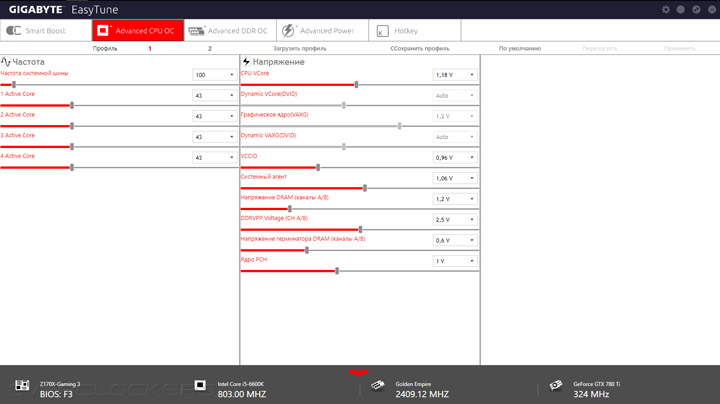Click the BIOS: F3 status text

click(56, 394)
